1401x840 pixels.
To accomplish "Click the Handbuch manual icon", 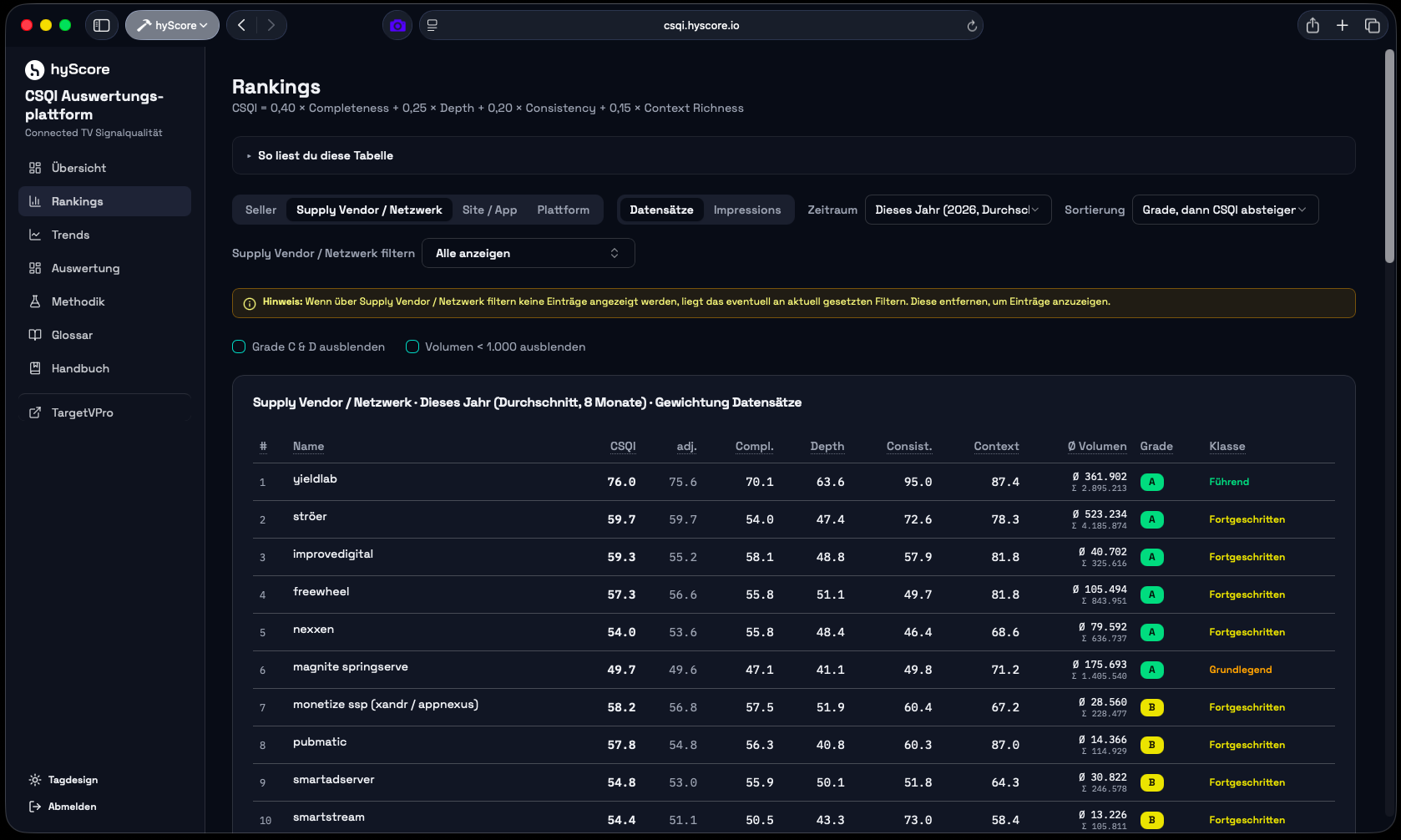I will pyautogui.click(x=35, y=368).
